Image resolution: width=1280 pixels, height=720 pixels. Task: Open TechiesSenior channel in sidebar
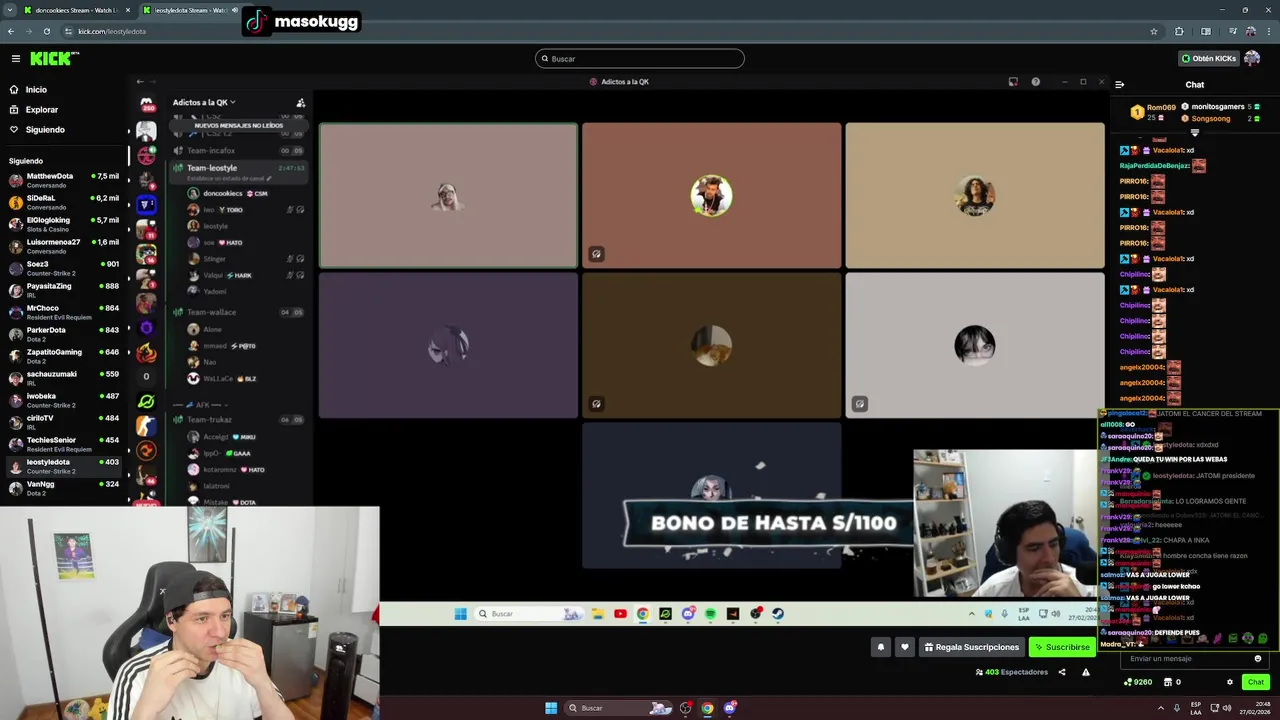64,444
